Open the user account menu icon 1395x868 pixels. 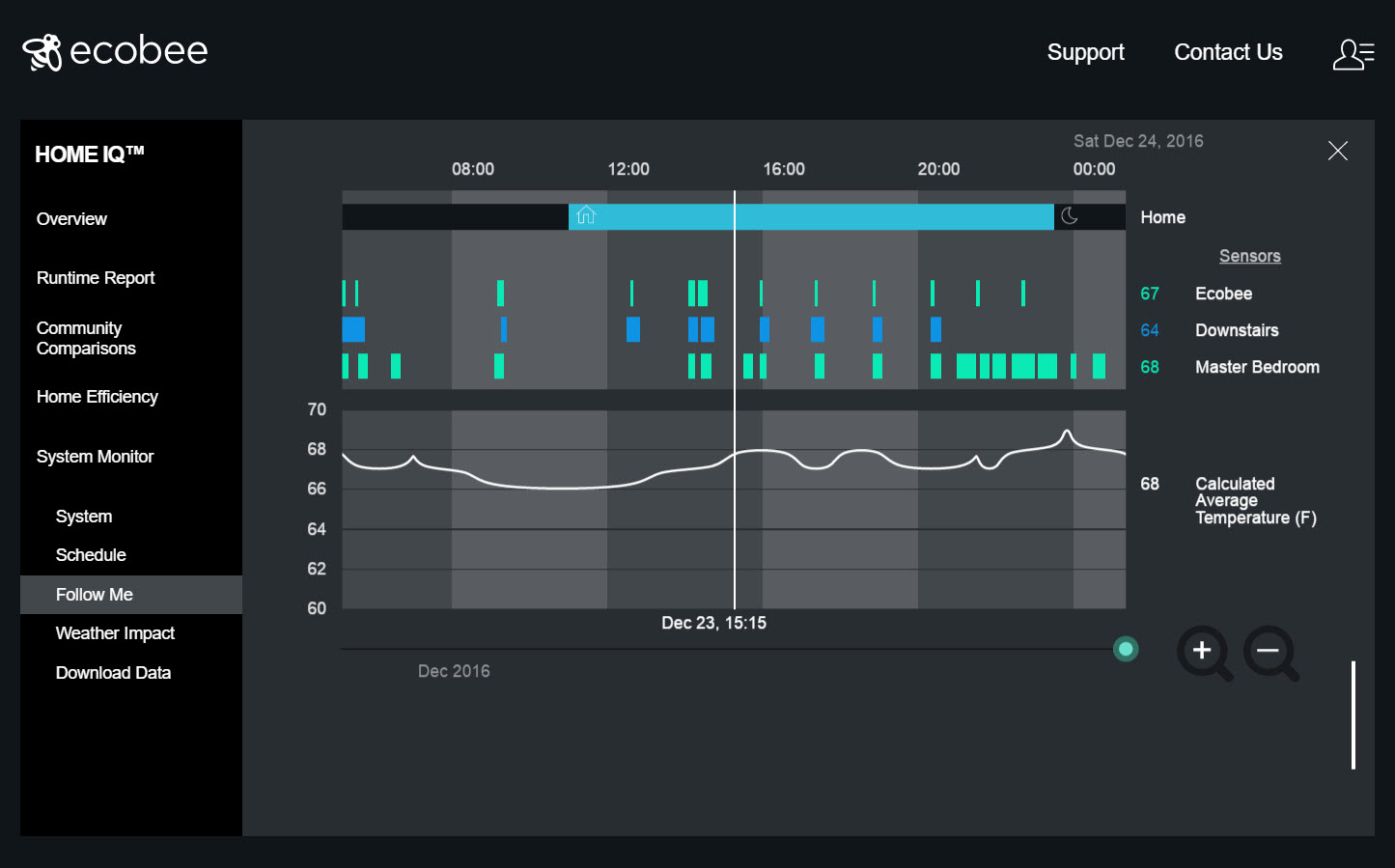pos(1353,54)
